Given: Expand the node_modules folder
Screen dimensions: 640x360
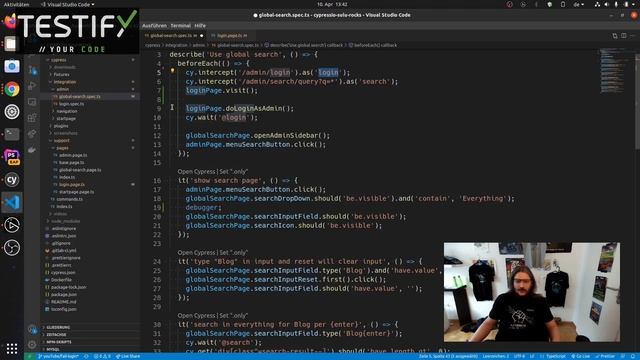Looking at the screenshot, I should pyautogui.click(x=65, y=221).
